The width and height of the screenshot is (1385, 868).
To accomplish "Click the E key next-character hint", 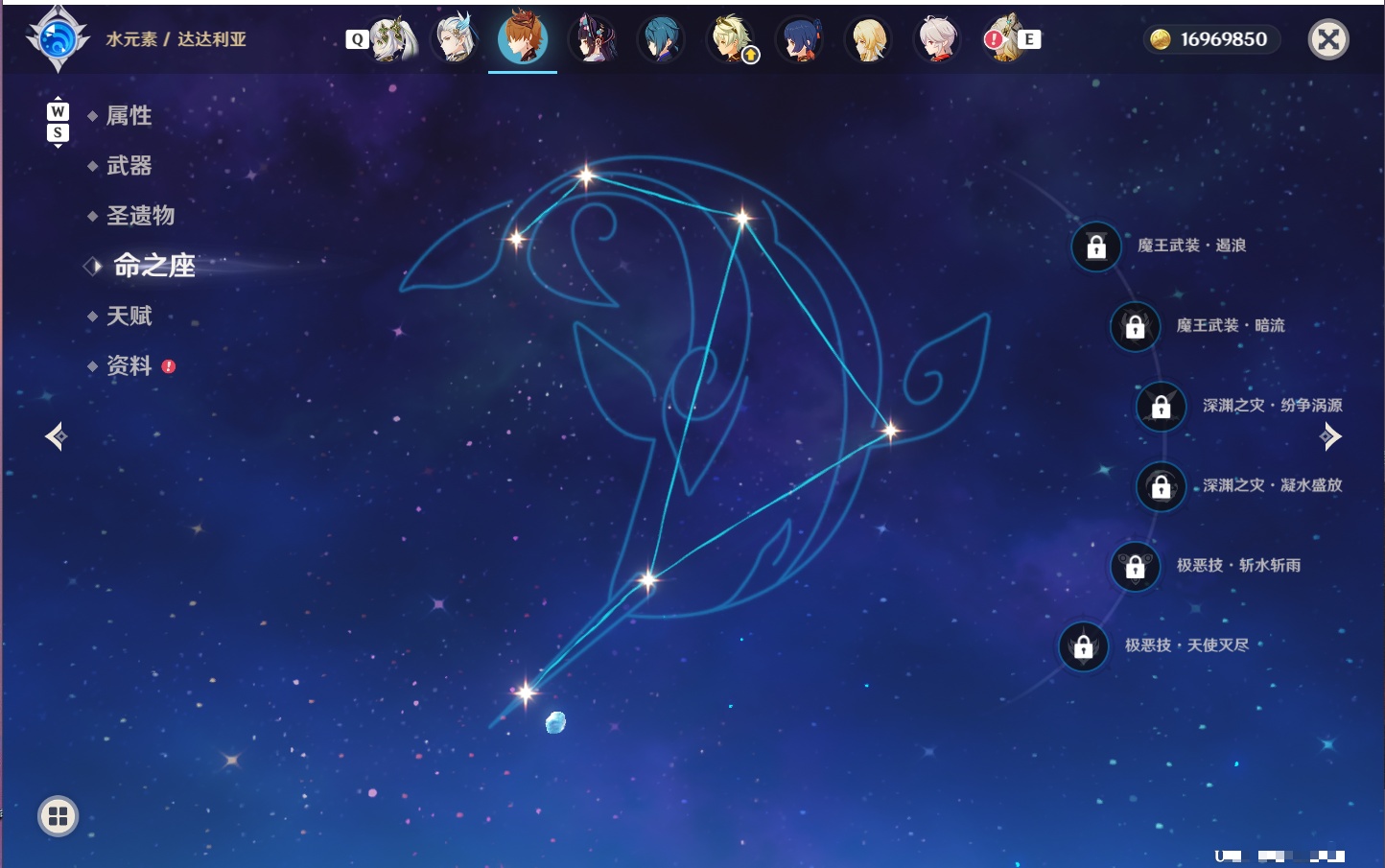I will tap(1029, 39).
